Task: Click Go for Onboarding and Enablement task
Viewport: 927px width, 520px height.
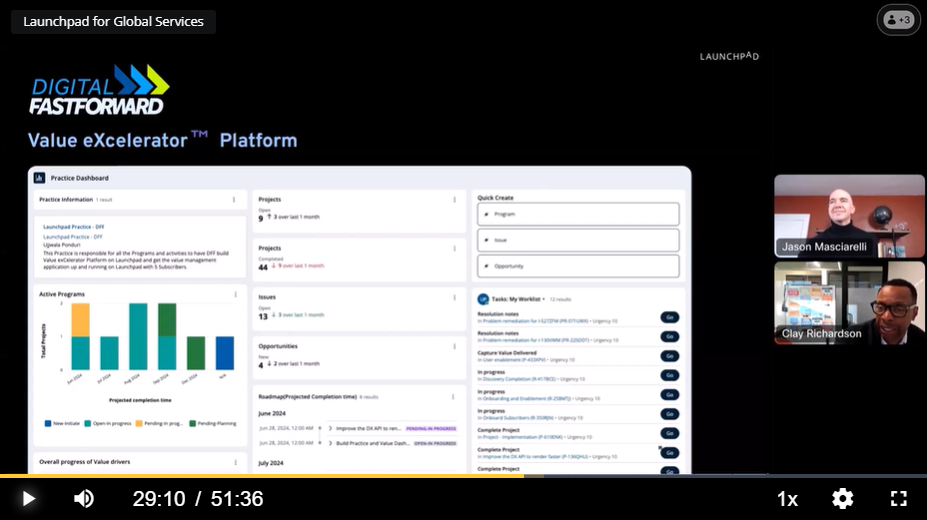Action: (670, 395)
